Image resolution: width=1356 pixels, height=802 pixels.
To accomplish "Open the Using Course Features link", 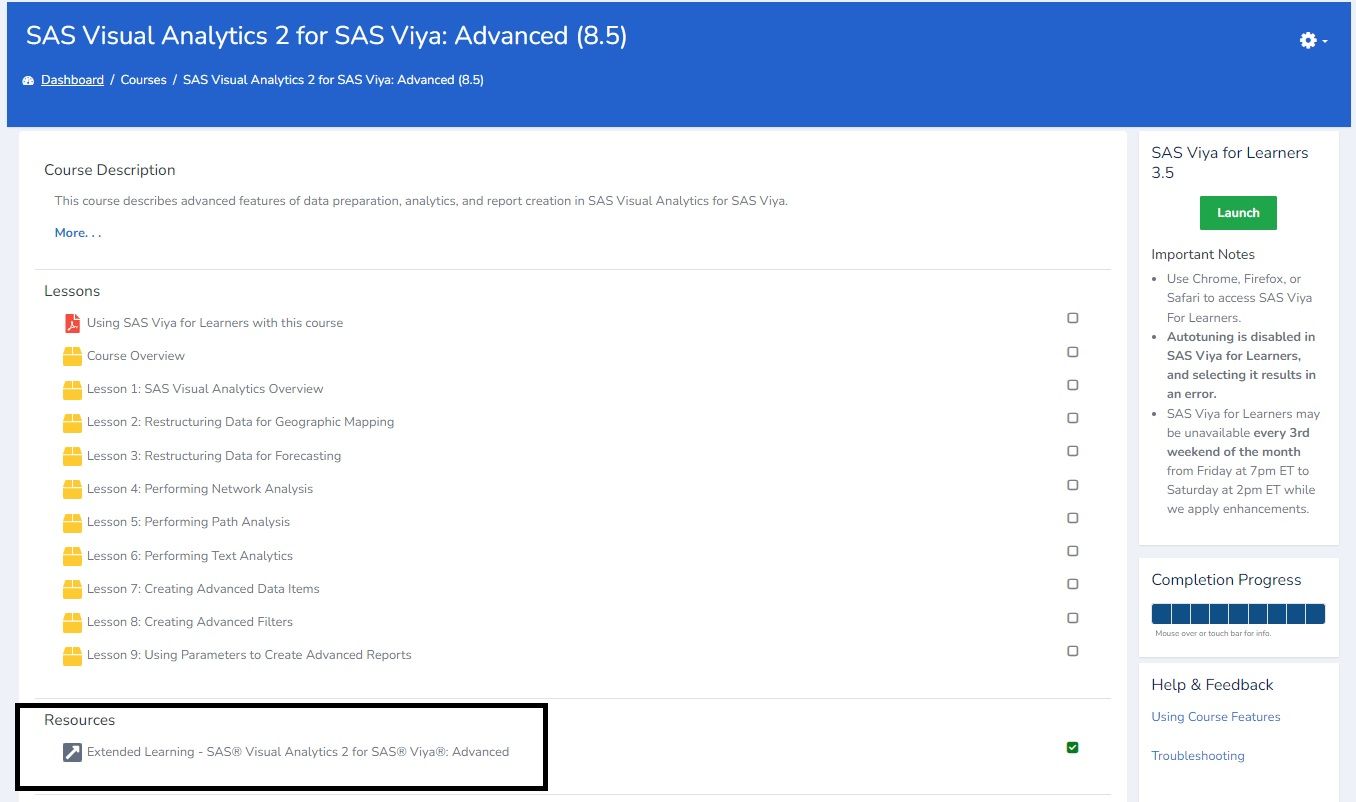I will click(1215, 716).
